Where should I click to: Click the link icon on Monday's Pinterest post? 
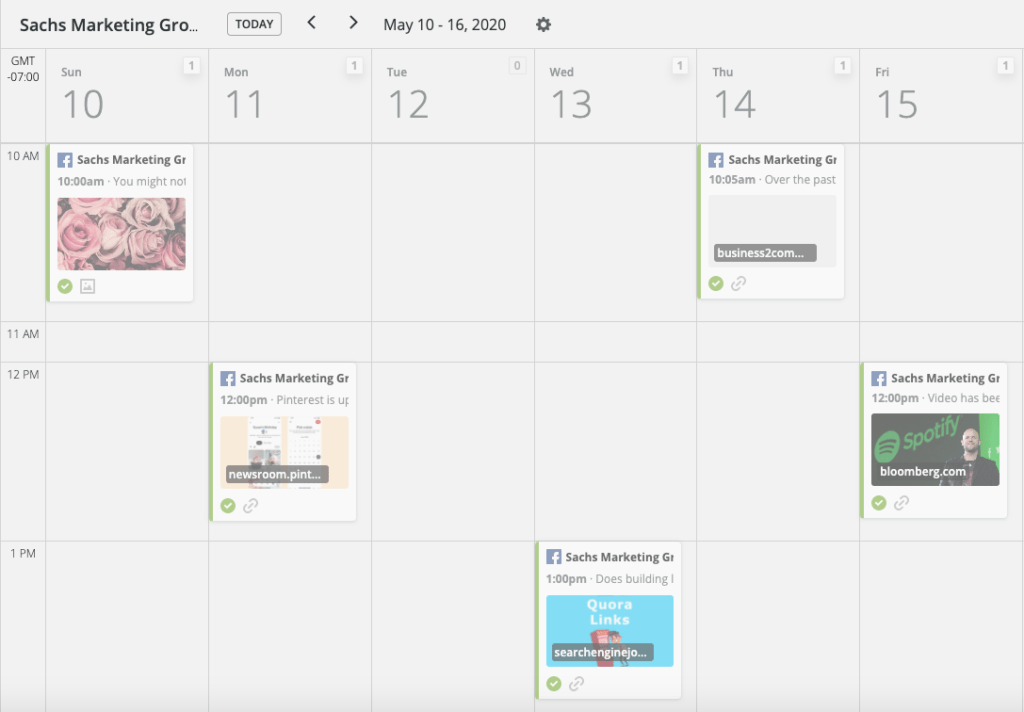coord(250,505)
